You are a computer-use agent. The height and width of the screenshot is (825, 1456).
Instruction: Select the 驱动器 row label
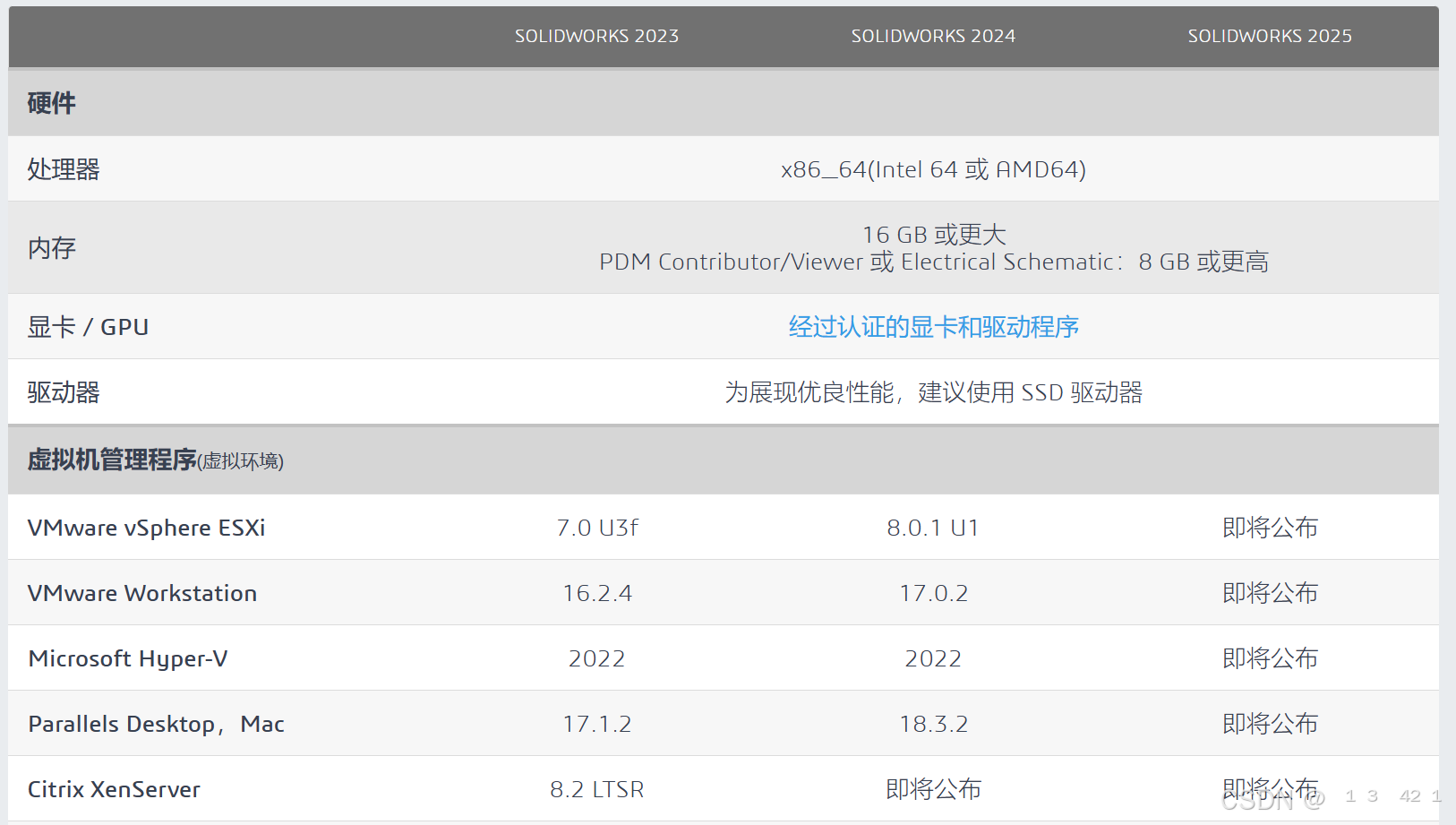(64, 392)
